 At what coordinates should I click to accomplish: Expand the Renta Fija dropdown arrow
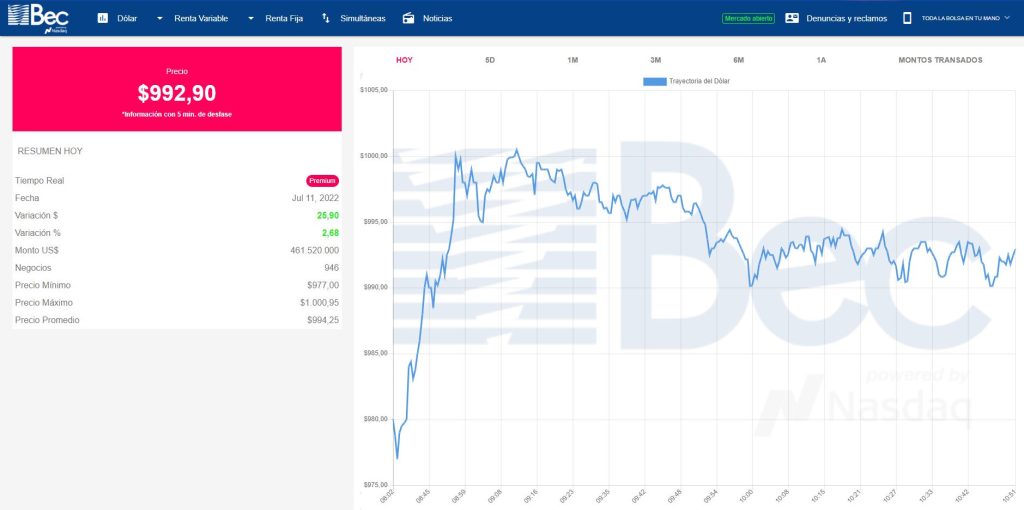[x=250, y=18]
